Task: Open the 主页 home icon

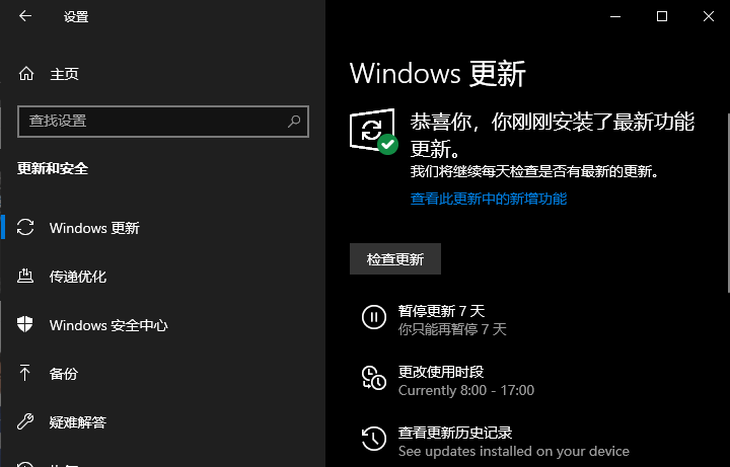Action: (x=26, y=74)
